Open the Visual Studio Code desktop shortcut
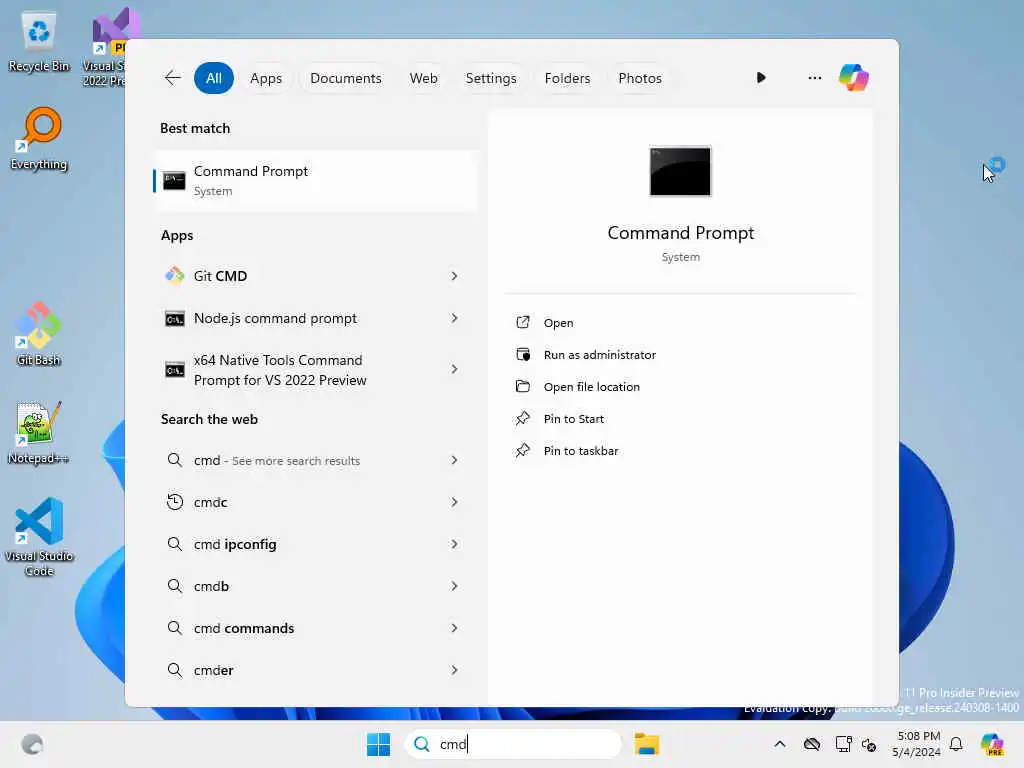1024x768 pixels. pyautogui.click(x=39, y=537)
